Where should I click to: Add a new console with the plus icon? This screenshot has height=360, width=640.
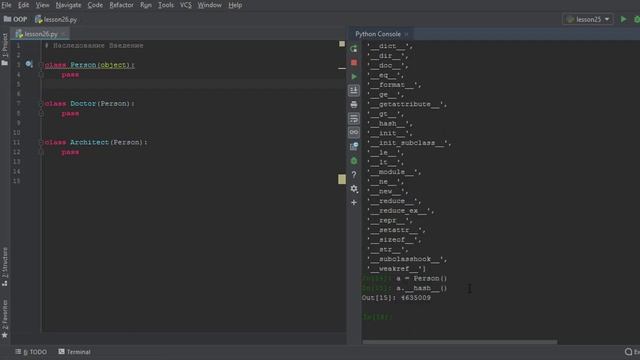click(x=354, y=202)
